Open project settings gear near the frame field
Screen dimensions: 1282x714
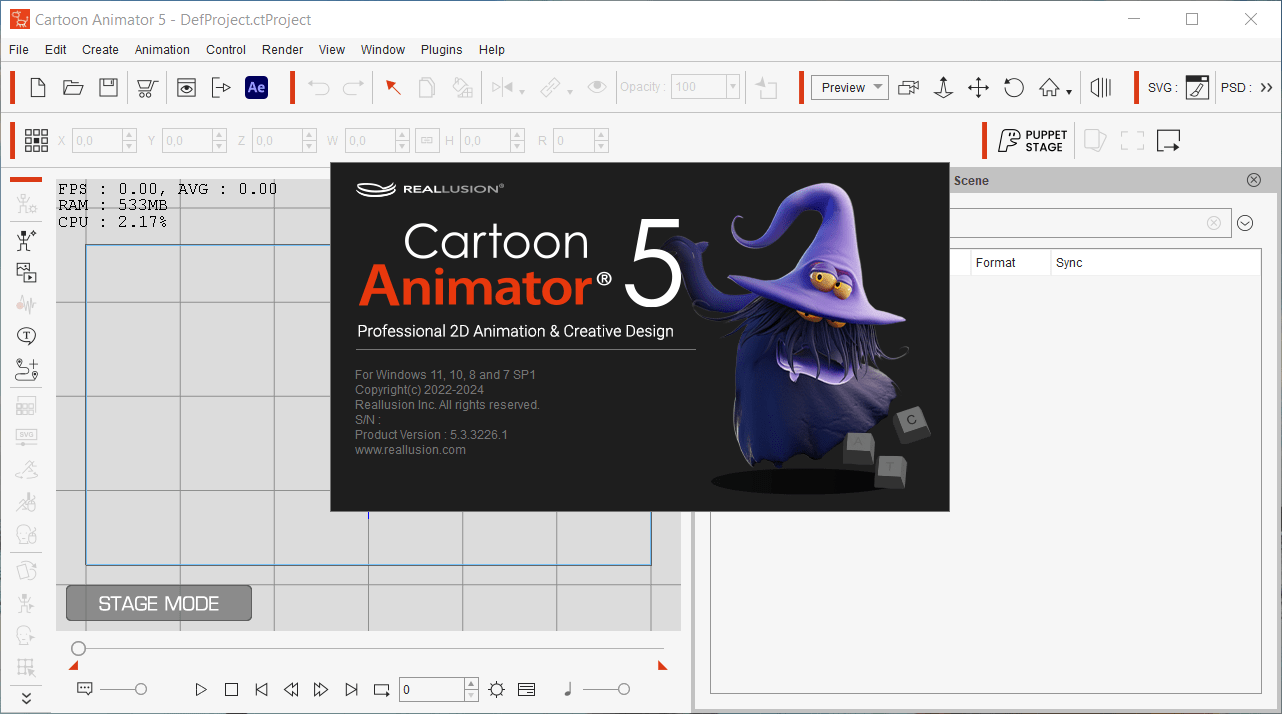[497, 689]
